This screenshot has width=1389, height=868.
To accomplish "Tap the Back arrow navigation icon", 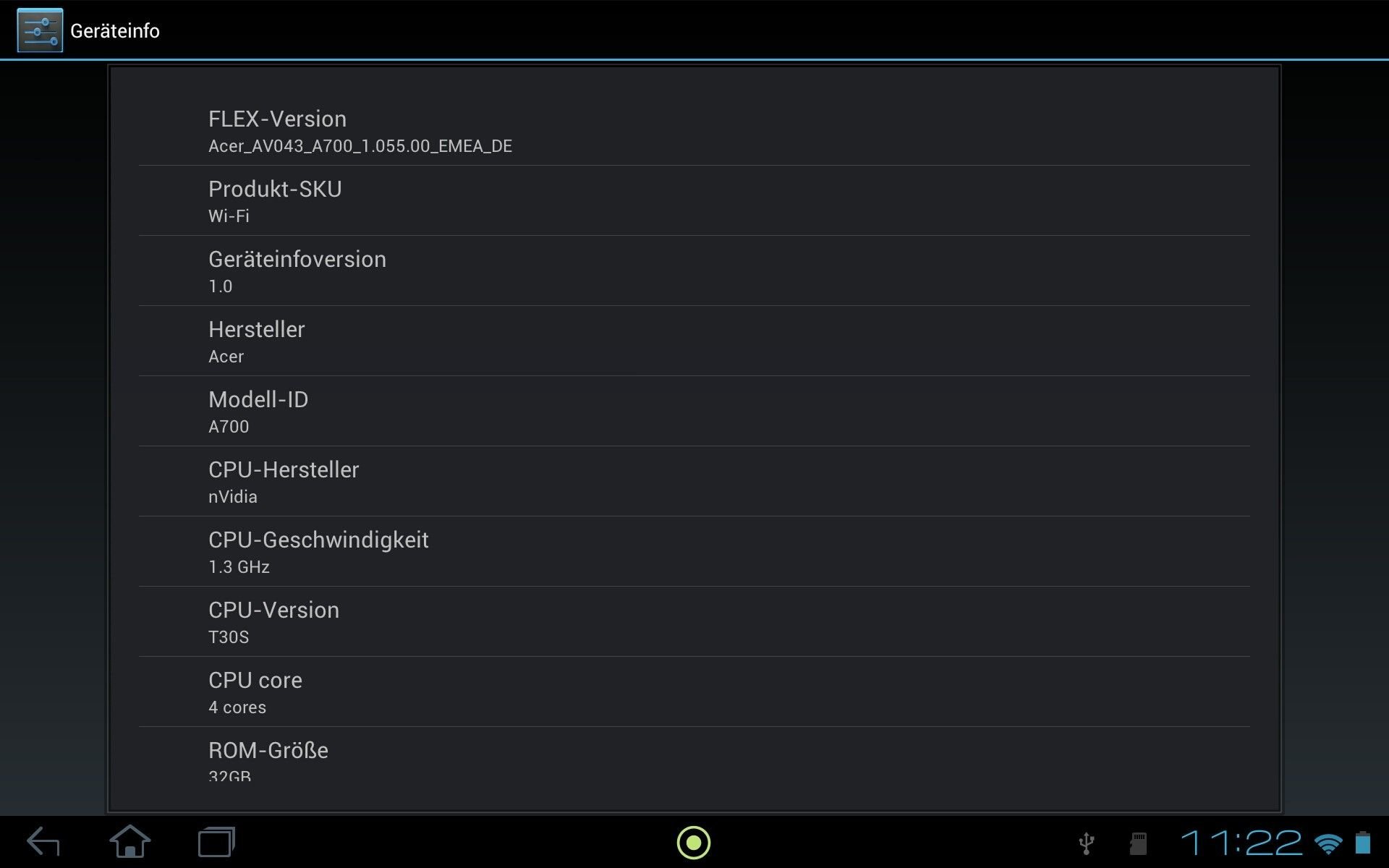I will [43, 843].
